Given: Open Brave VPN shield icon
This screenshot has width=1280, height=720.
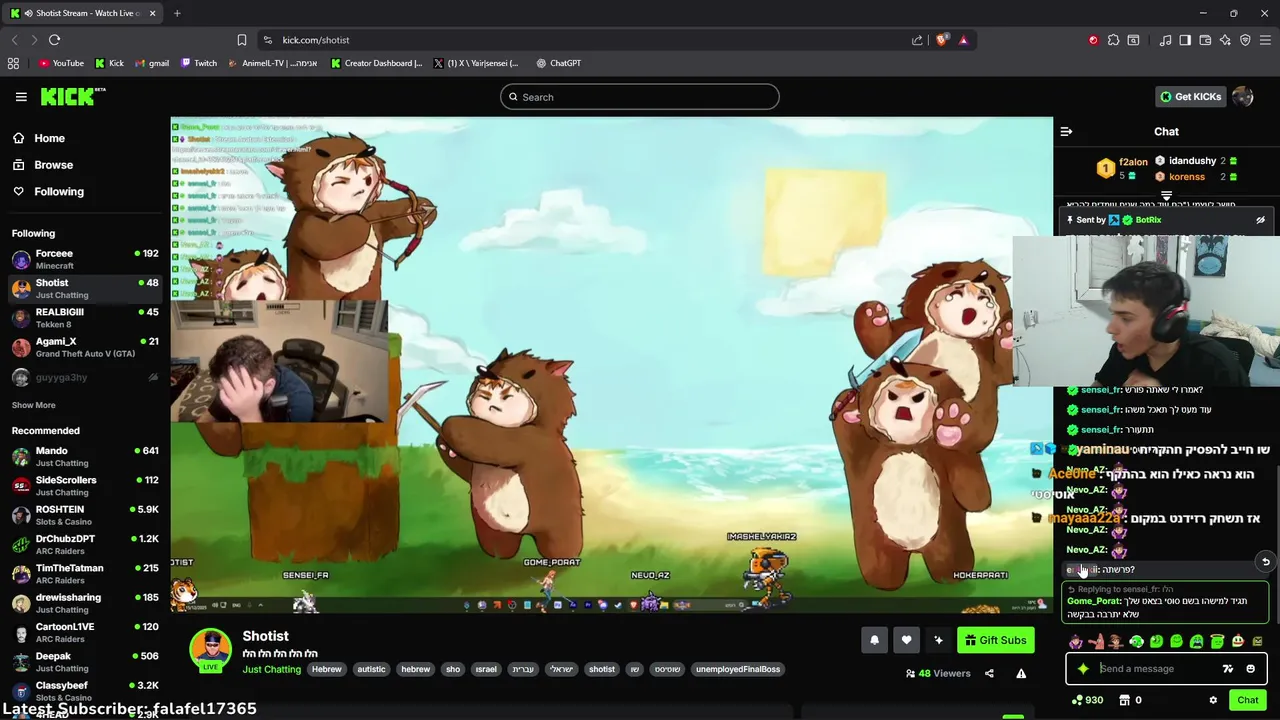Looking at the screenshot, I should [1245, 40].
